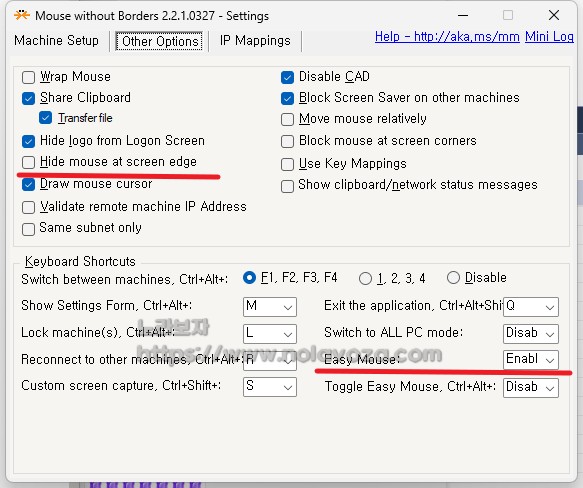Enable Show clipboard/network status messages
This screenshot has height=488, width=583.
(x=287, y=186)
